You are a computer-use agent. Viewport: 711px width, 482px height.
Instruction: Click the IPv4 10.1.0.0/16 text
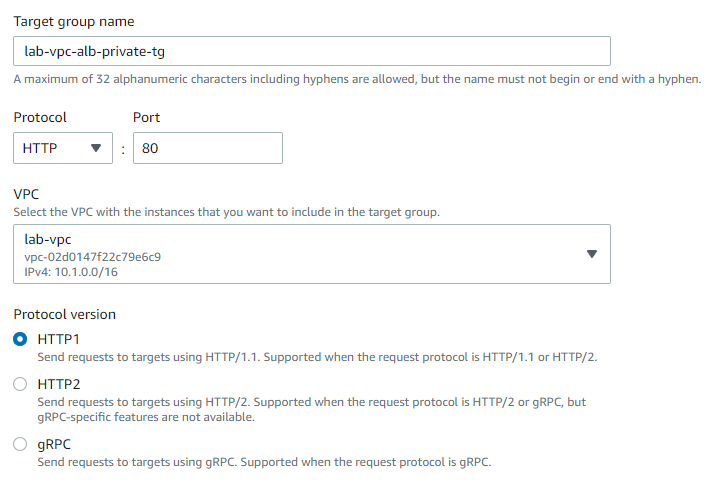74,270
